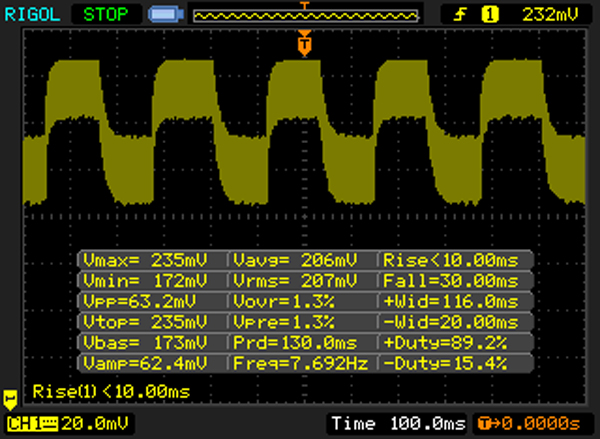Image resolution: width=600 pixels, height=439 pixels.
Task: Click the Vbas= 173mV measurement
Action: pos(145,343)
